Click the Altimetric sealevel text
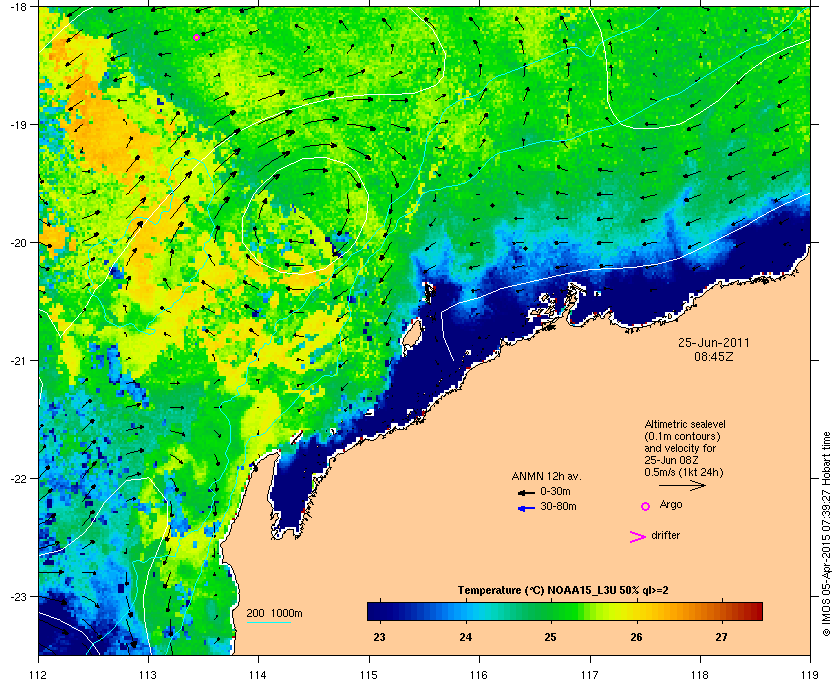The image size is (840, 680). (685, 424)
